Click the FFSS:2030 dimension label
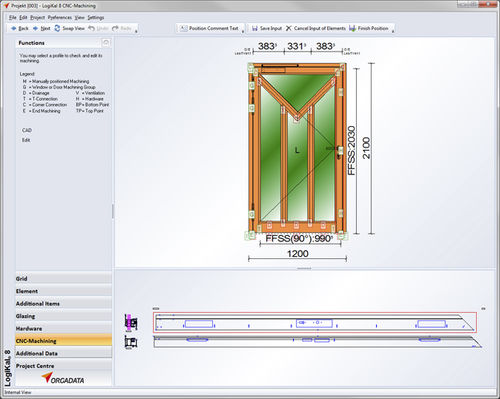 pyautogui.click(x=352, y=150)
